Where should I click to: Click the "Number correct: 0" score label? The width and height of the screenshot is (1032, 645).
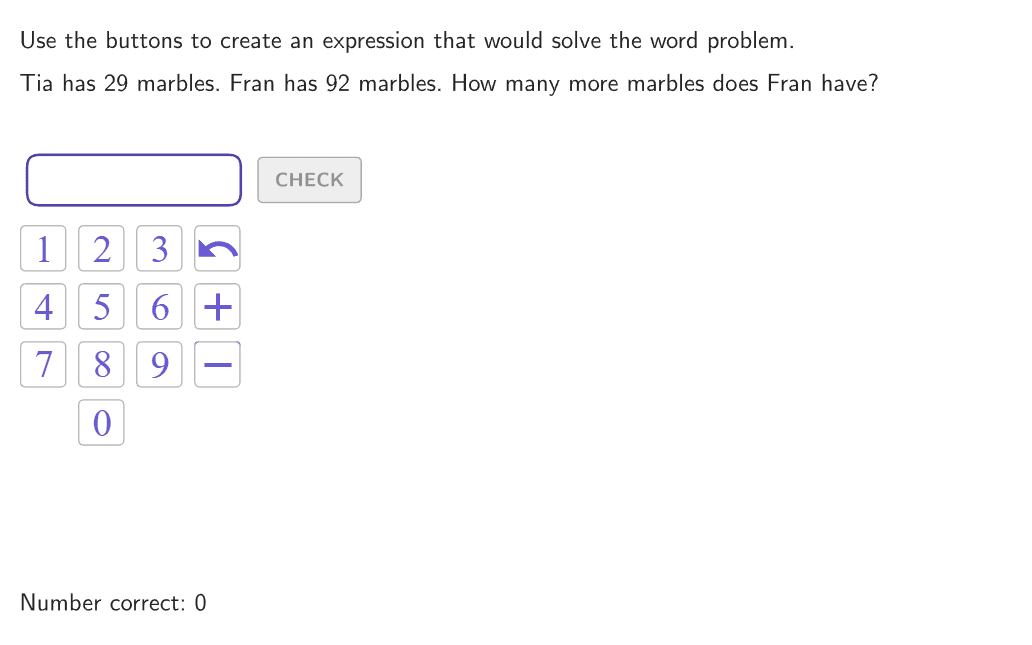pos(113,603)
